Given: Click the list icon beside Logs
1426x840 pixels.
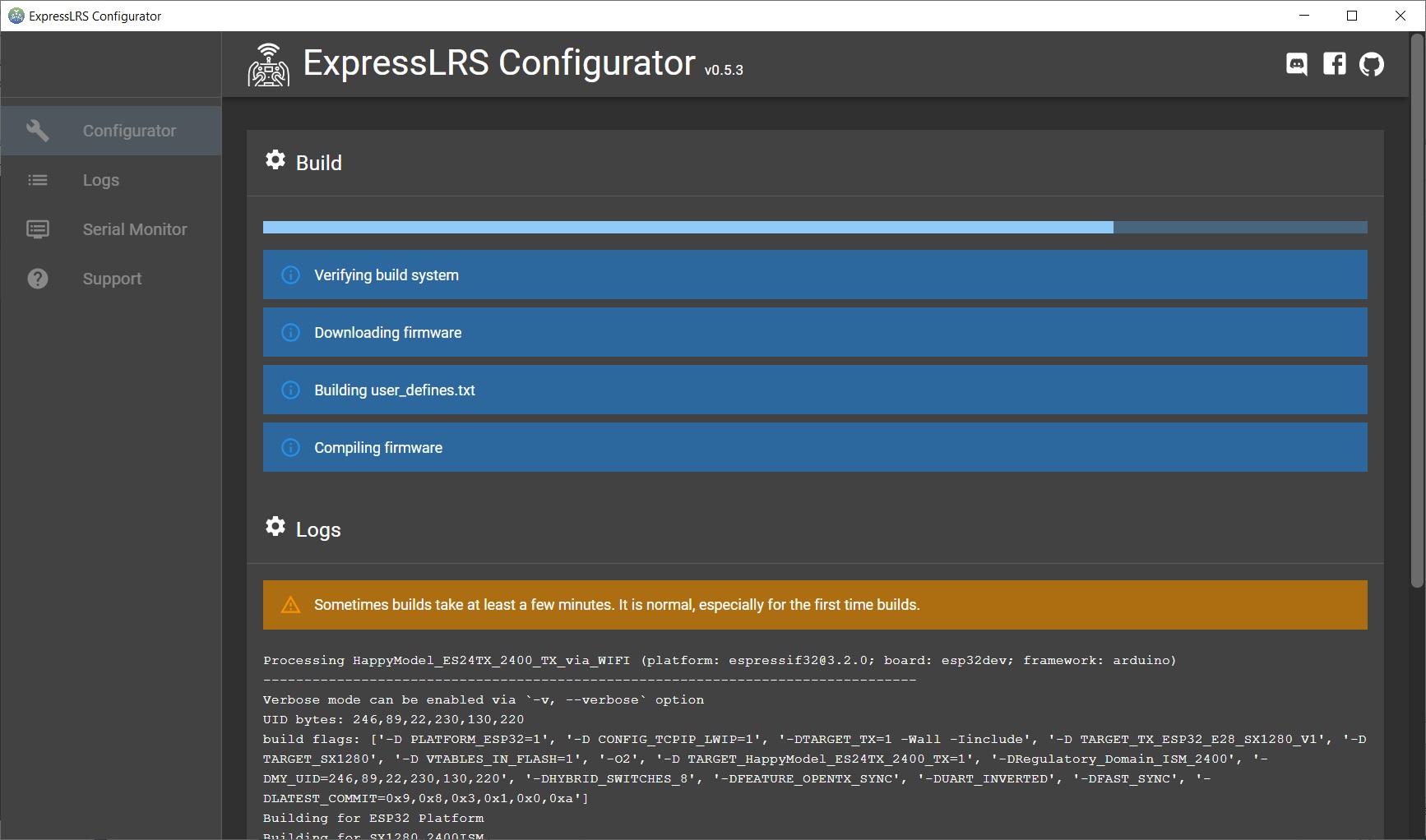Looking at the screenshot, I should [x=38, y=180].
